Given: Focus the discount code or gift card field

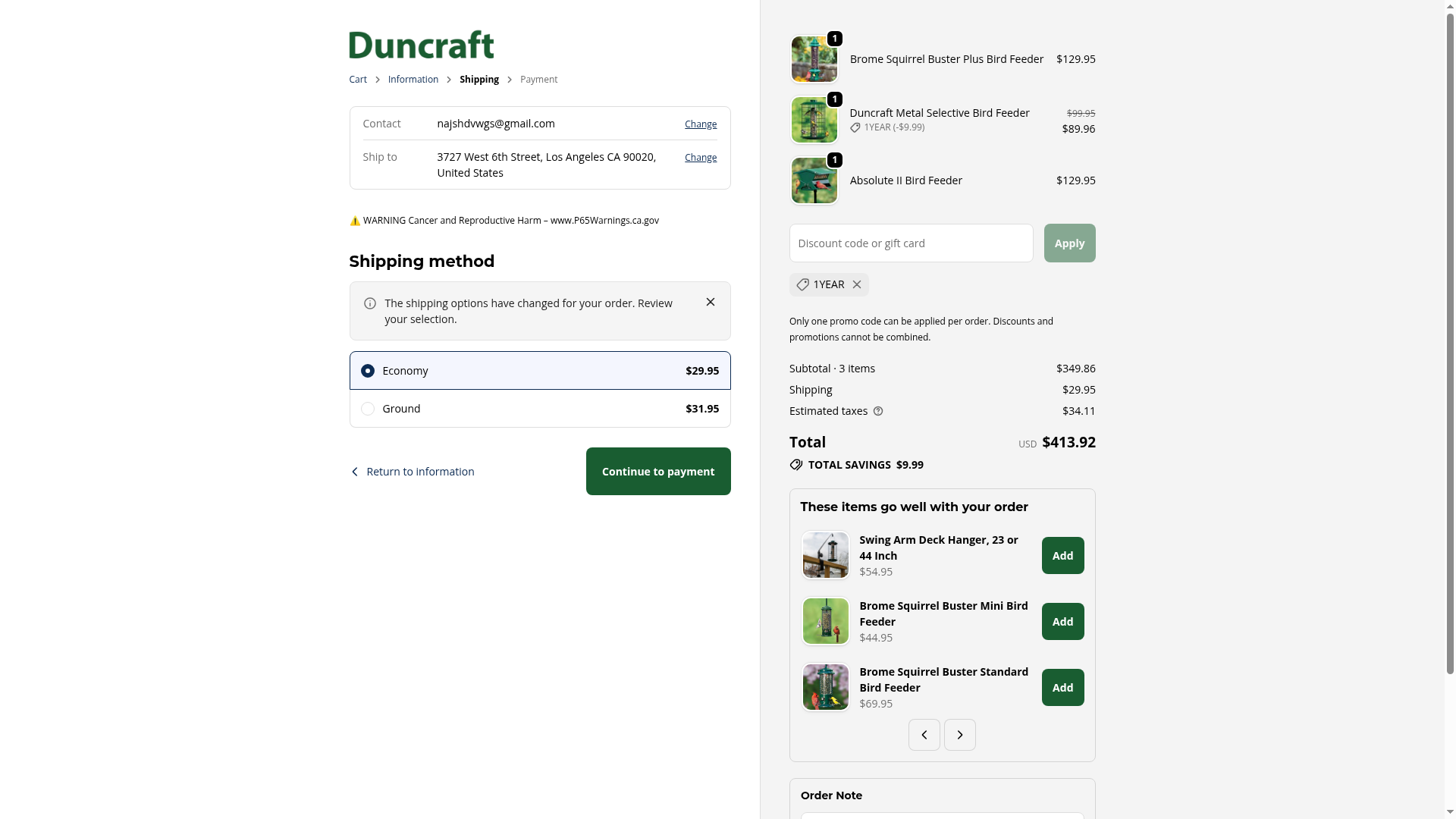Looking at the screenshot, I should tap(912, 243).
